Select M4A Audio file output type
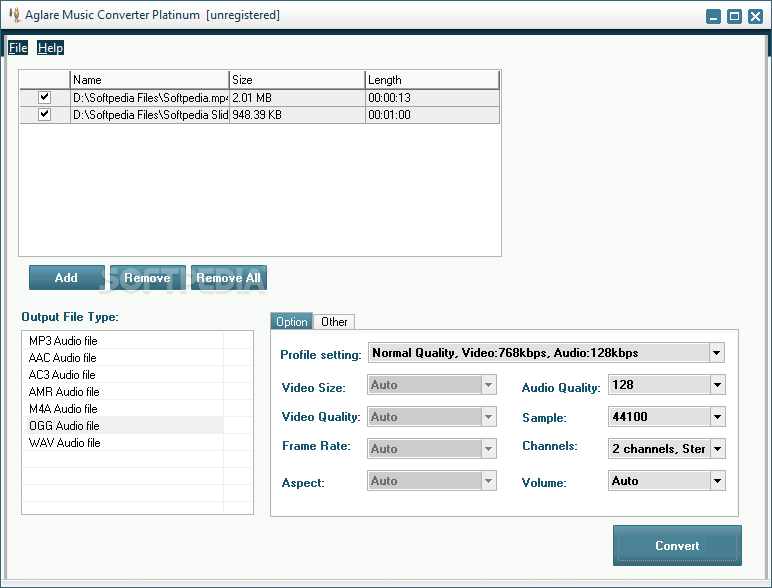This screenshot has width=772, height=588. (123, 408)
